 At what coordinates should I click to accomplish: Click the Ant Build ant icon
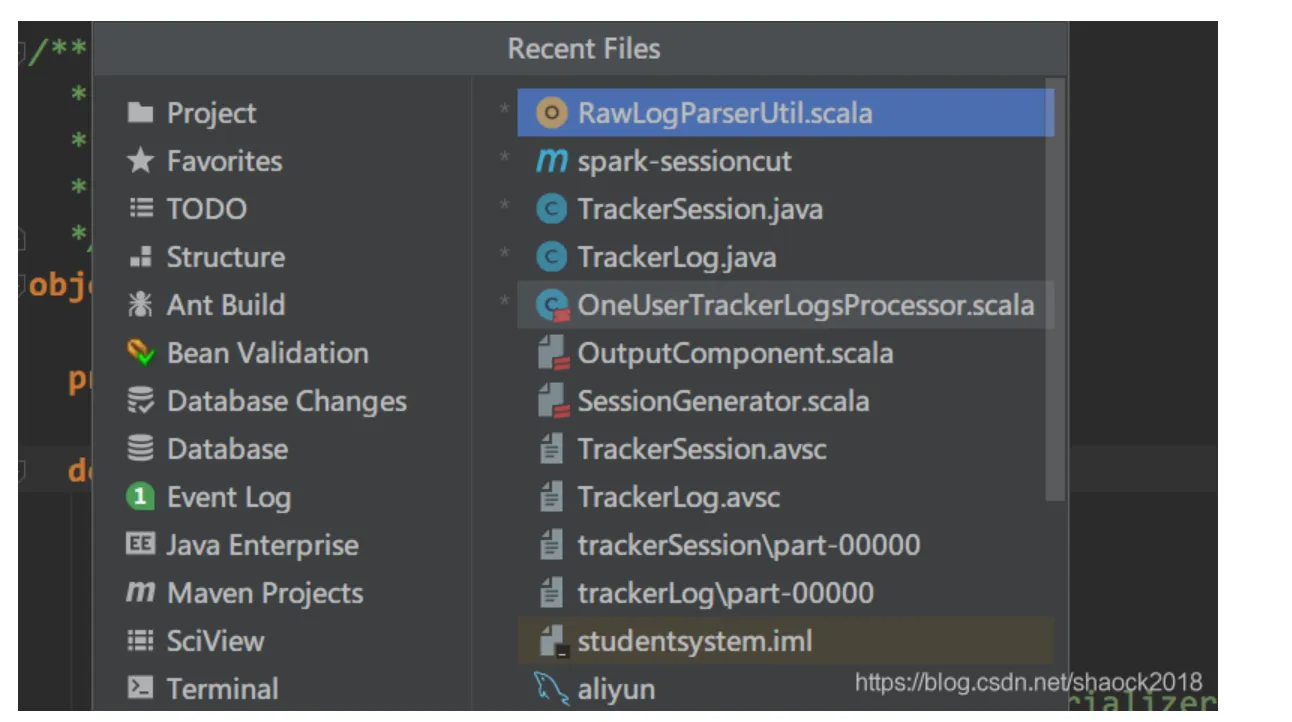pos(141,305)
